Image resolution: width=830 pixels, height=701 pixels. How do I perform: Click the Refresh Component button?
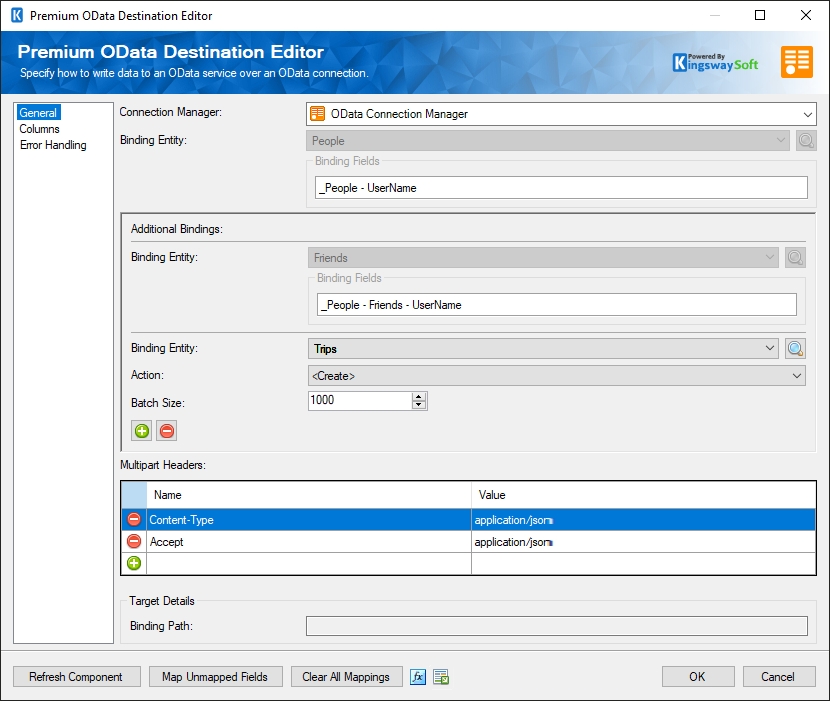tap(77, 677)
